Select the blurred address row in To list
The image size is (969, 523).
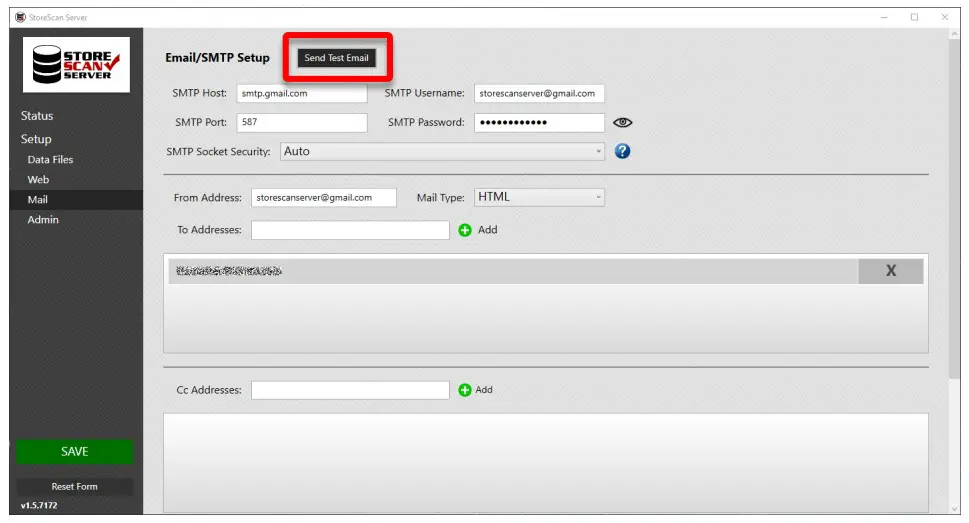coord(513,271)
